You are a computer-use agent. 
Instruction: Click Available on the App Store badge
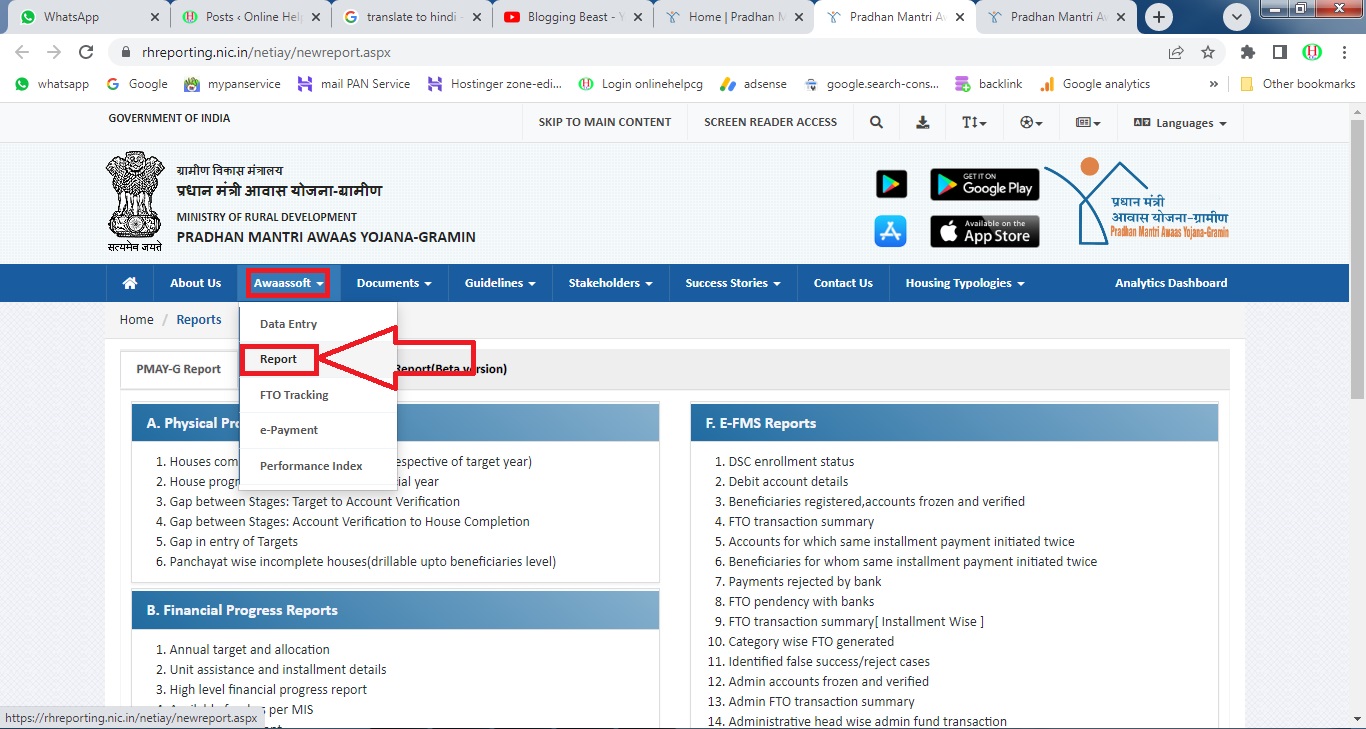point(985,231)
